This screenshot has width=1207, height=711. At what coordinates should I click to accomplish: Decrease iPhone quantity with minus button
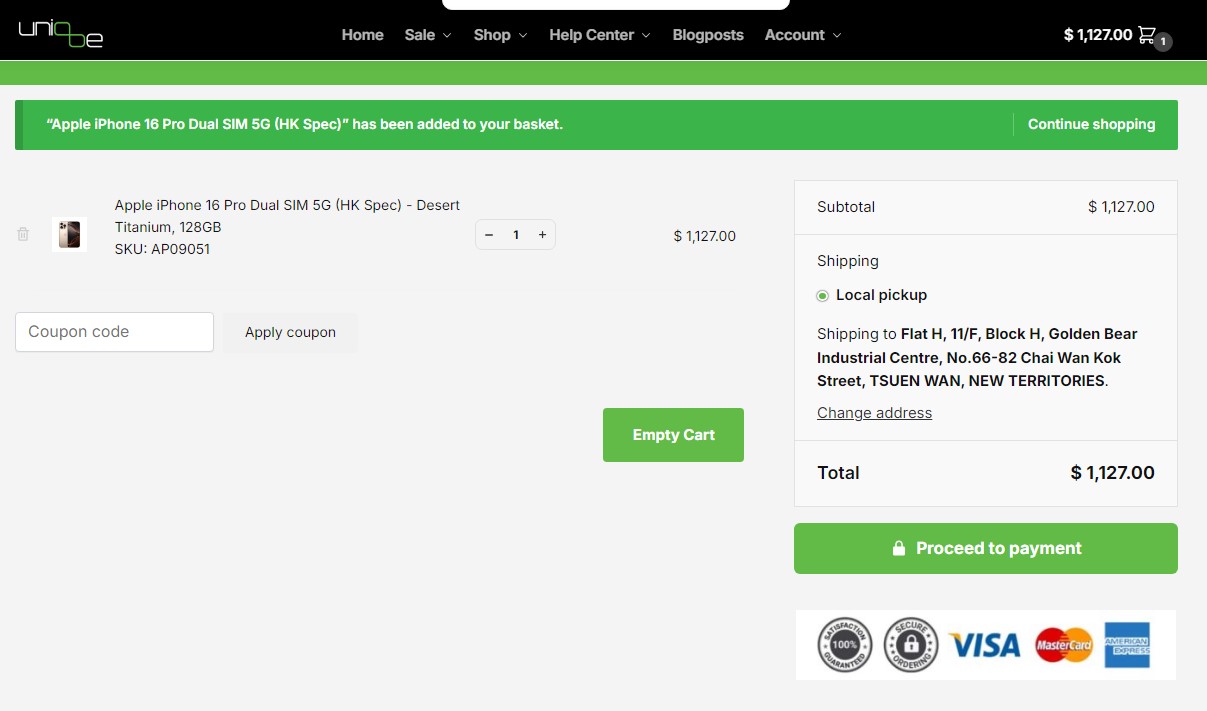tap(489, 235)
